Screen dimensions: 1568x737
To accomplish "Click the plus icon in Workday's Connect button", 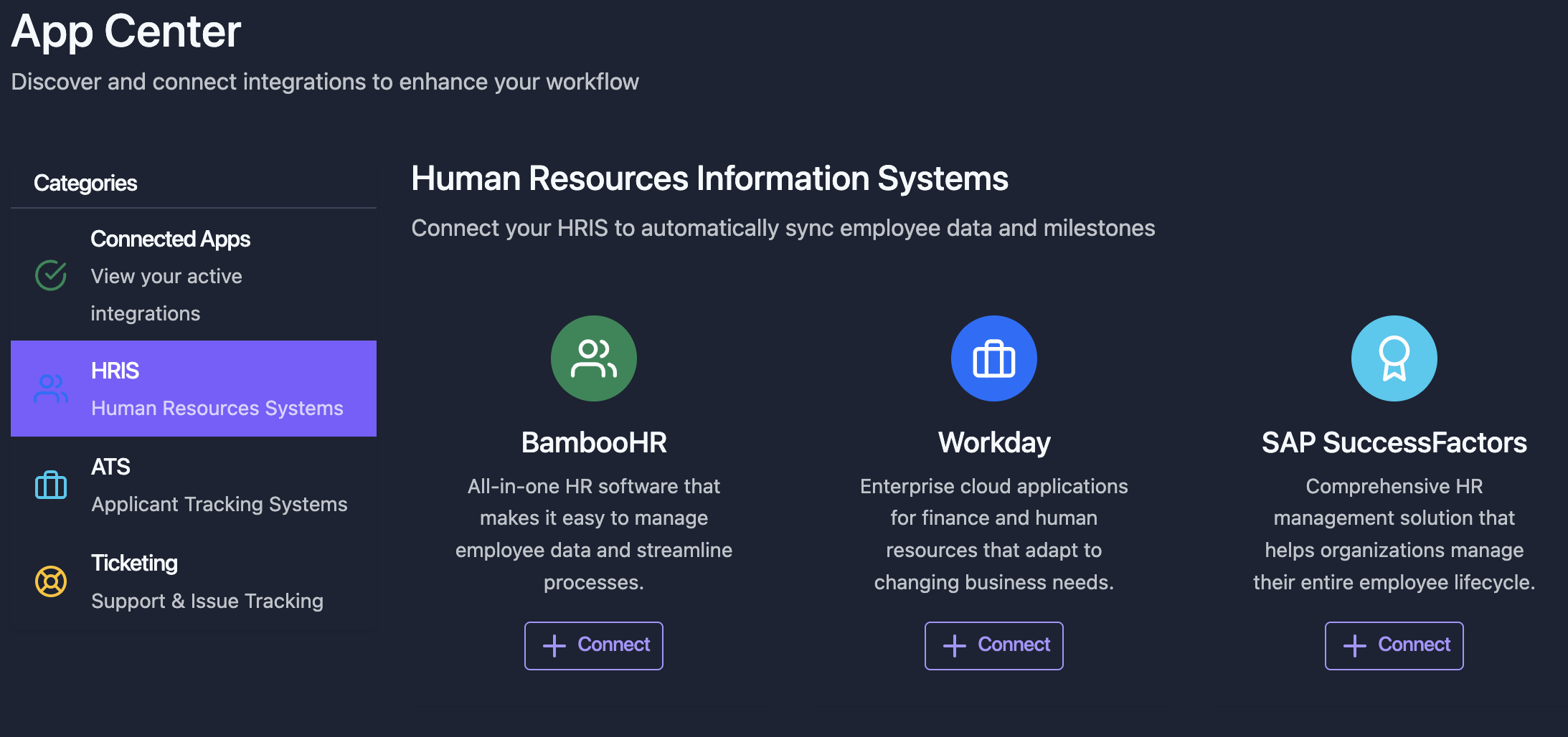I will coord(954,646).
